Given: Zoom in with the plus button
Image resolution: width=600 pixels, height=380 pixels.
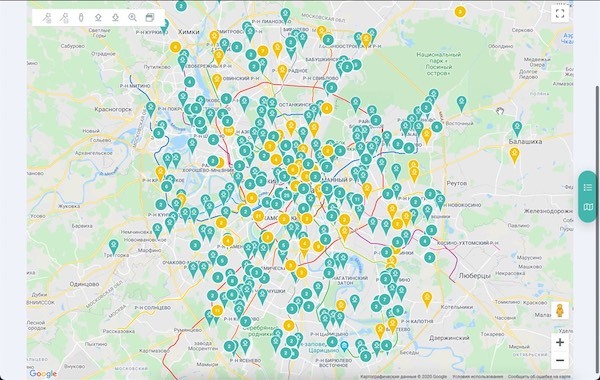Looking at the screenshot, I should 560,342.
